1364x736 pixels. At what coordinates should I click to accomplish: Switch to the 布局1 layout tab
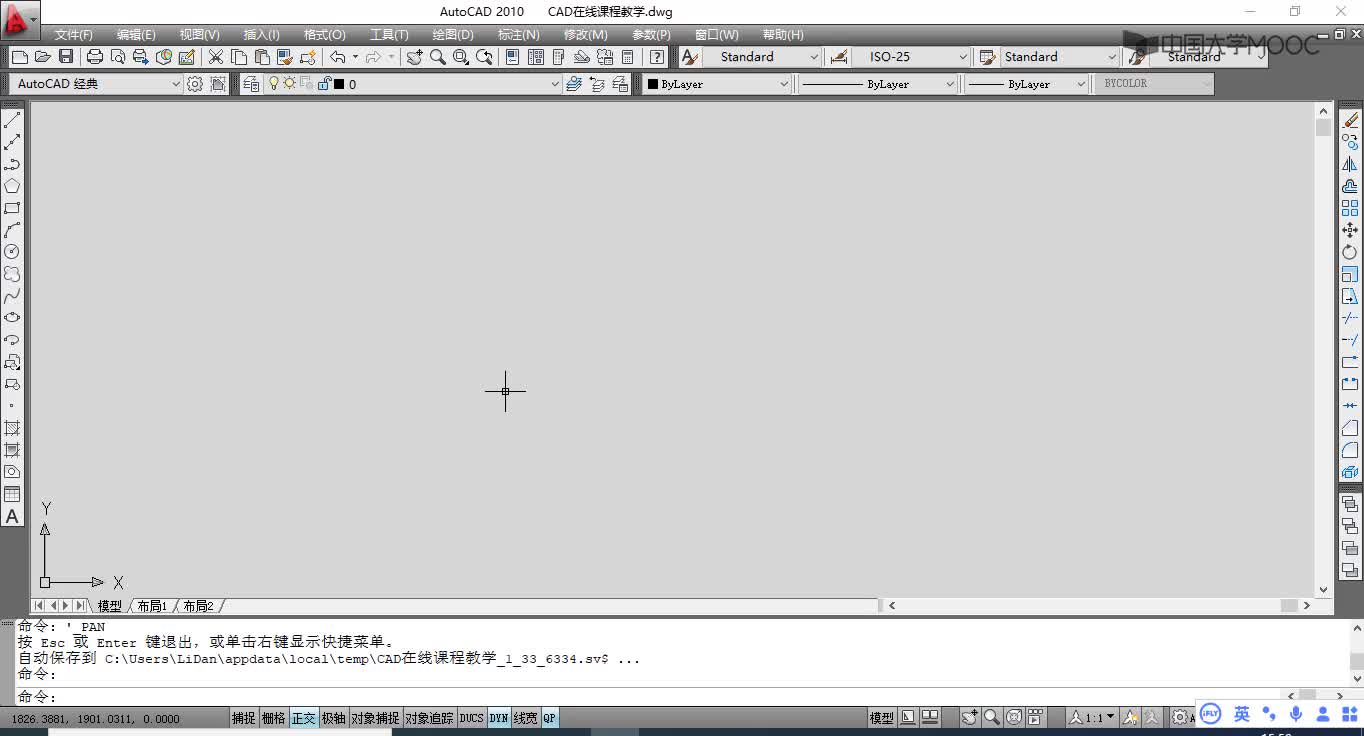click(x=152, y=606)
